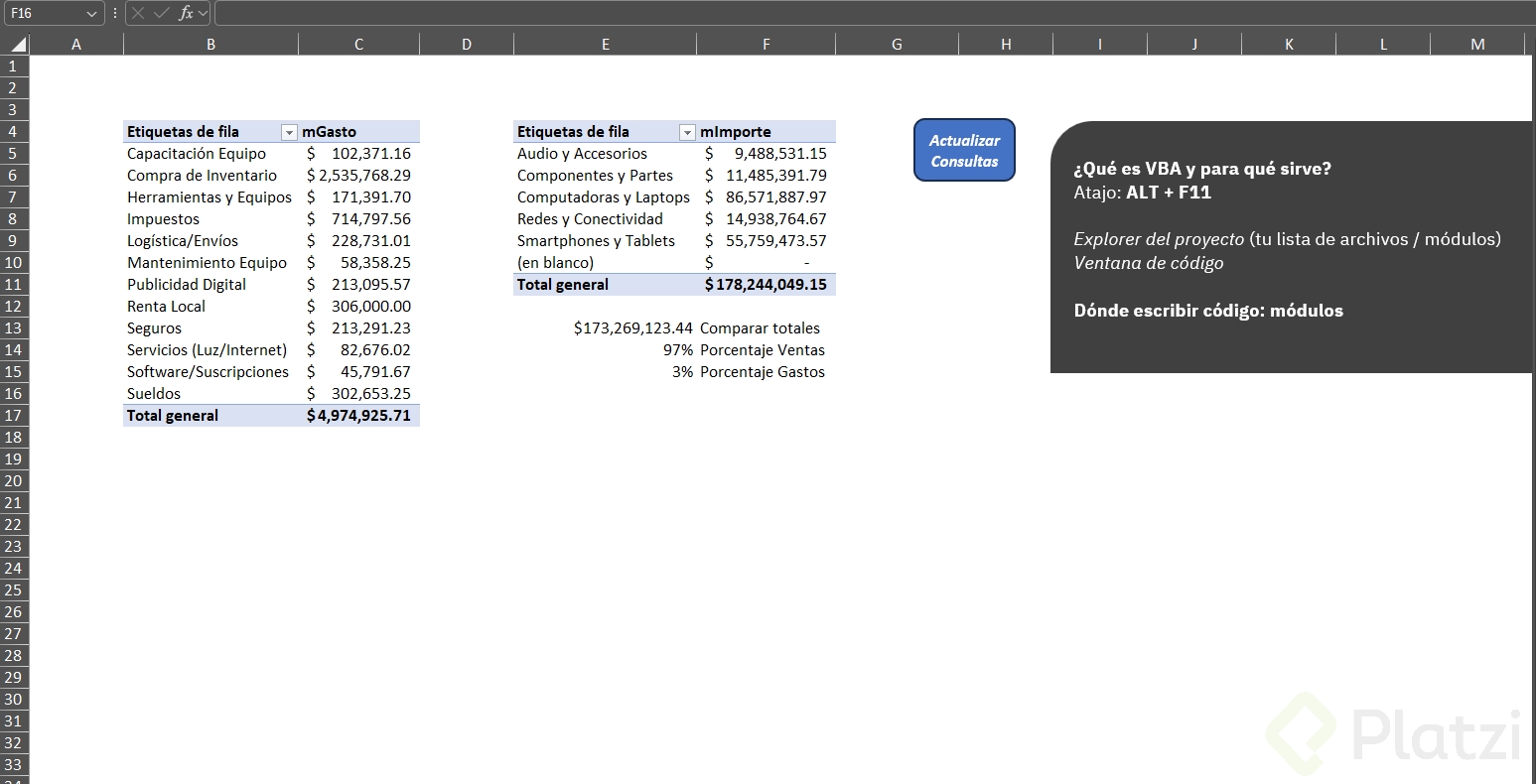1536x784 pixels.
Task: Select column B header
Action: [x=210, y=45]
